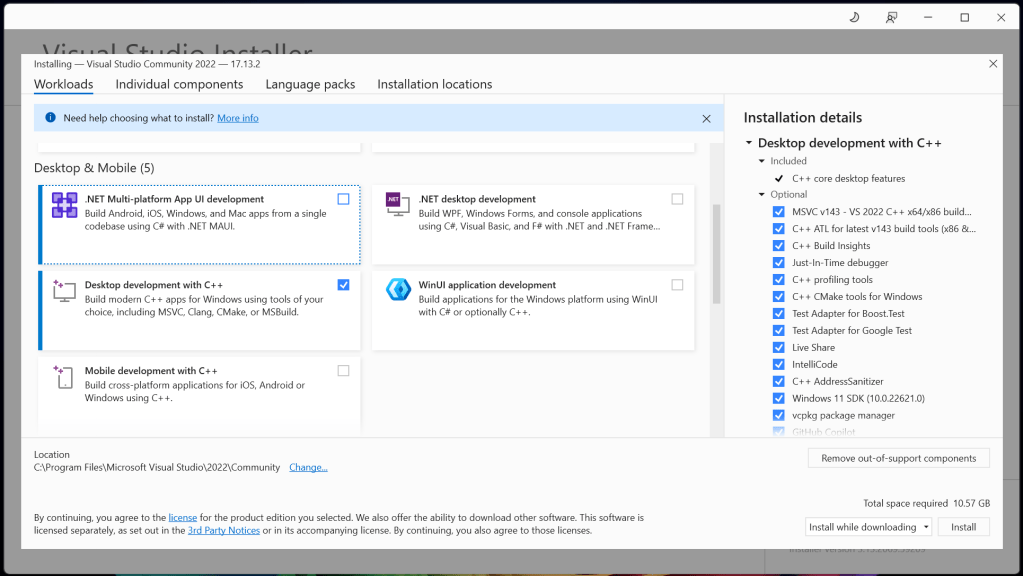Open the Install while downloading dropdown

coord(868,527)
